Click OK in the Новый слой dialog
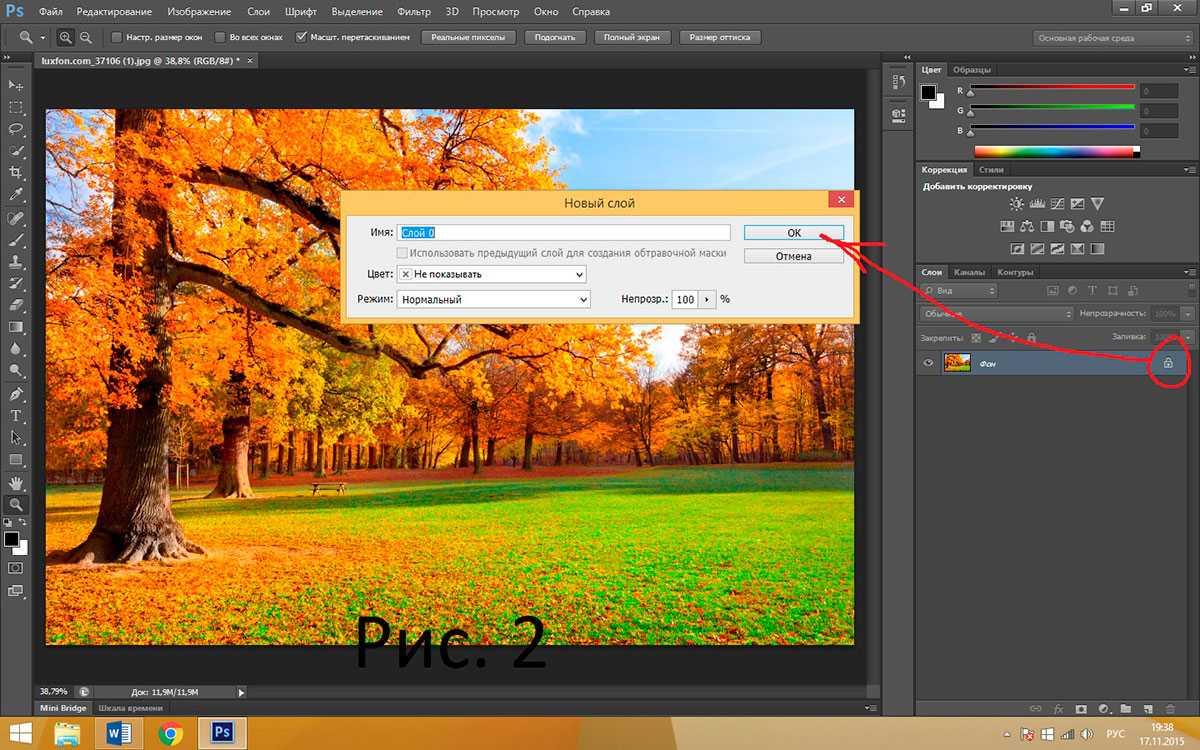The image size is (1200, 750). pos(793,232)
